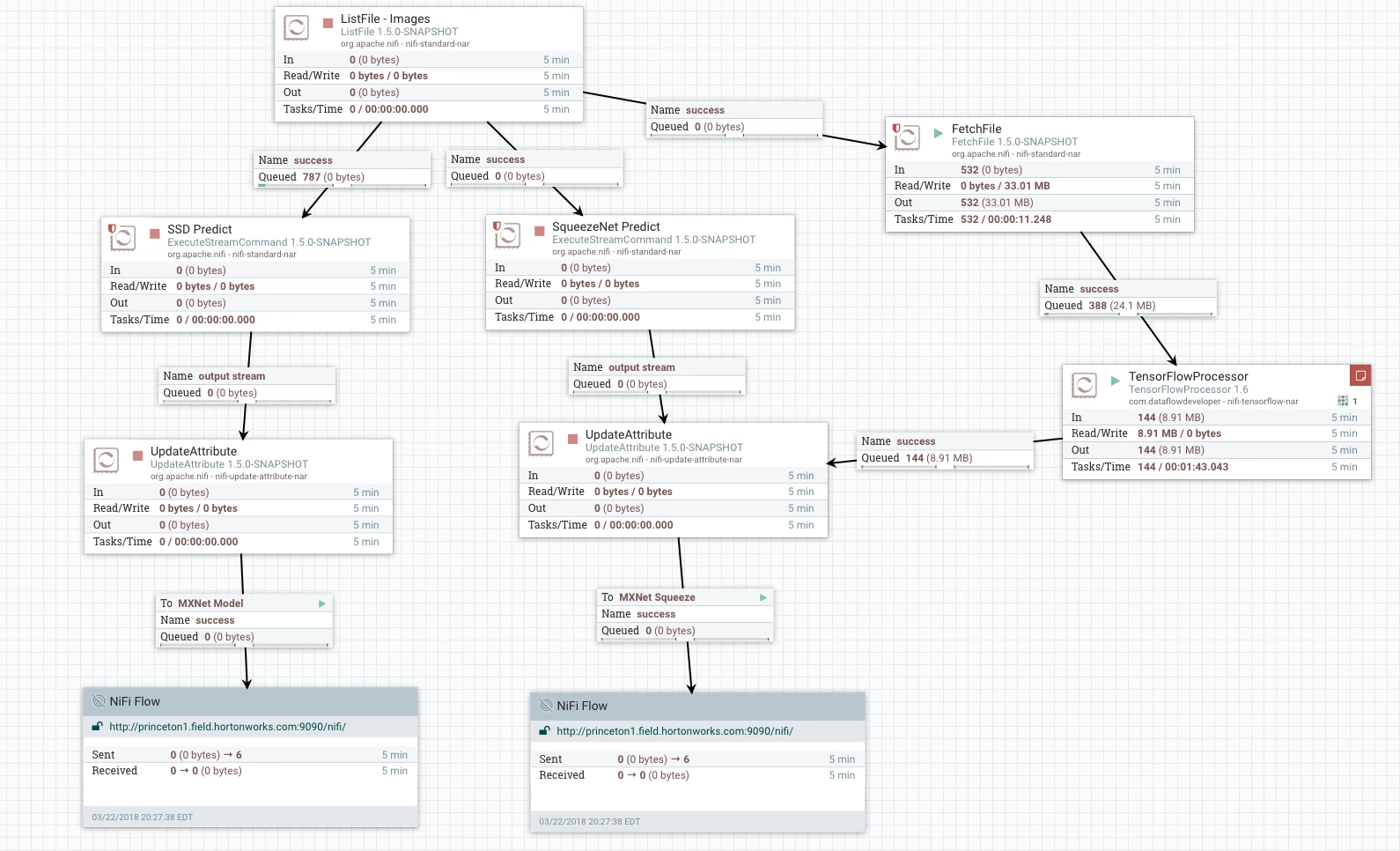Click the active threads grid icon on TensorFlowProcessor
The image size is (1400, 851).
coord(1343,401)
